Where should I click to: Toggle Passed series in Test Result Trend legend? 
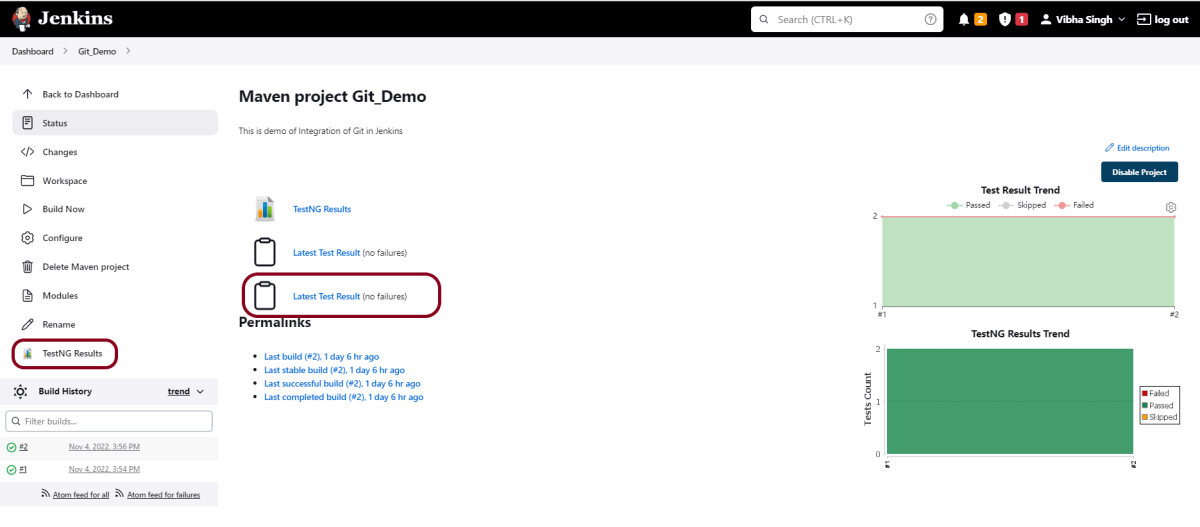[x=968, y=205]
